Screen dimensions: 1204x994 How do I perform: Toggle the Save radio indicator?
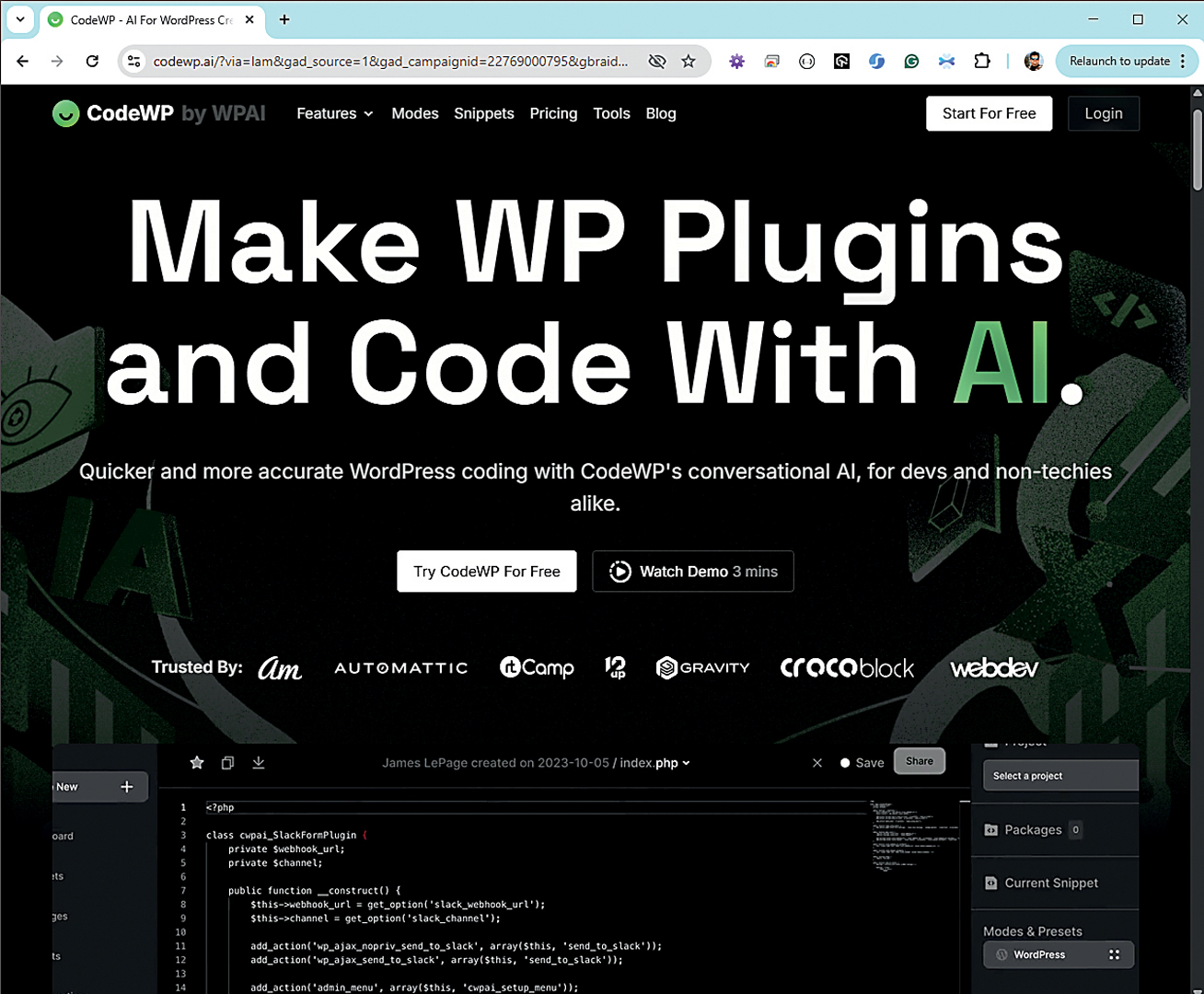pyautogui.click(x=845, y=763)
